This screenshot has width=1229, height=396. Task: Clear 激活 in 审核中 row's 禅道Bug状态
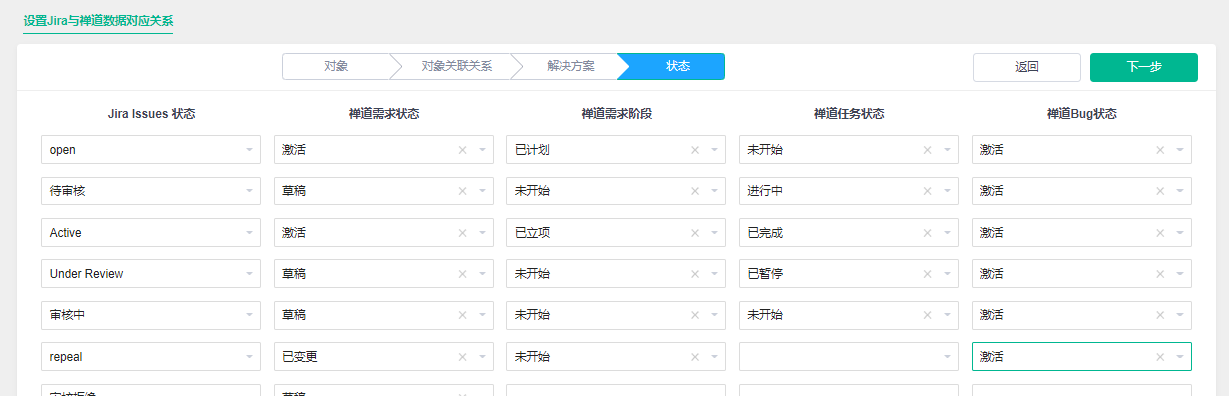click(1160, 315)
